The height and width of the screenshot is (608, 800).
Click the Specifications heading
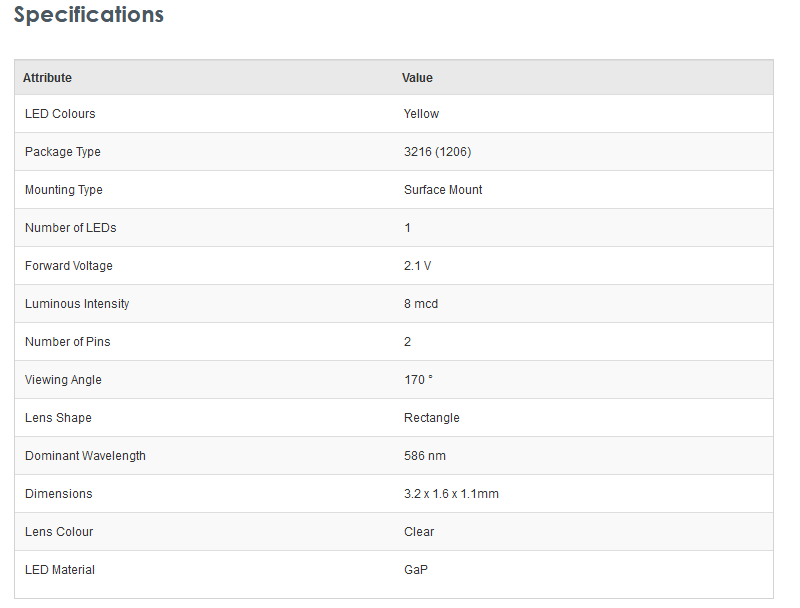click(88, 16)
